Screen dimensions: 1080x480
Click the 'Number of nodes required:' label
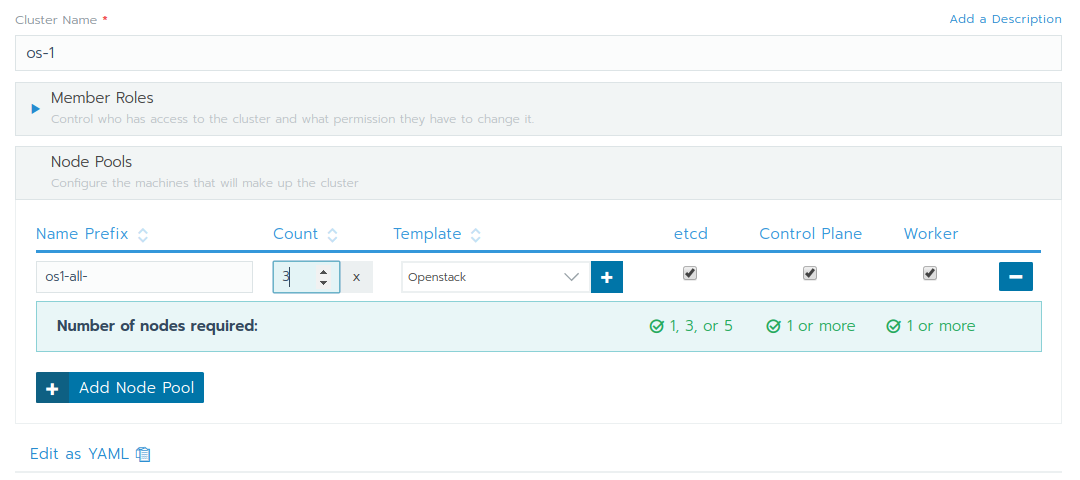157,326
